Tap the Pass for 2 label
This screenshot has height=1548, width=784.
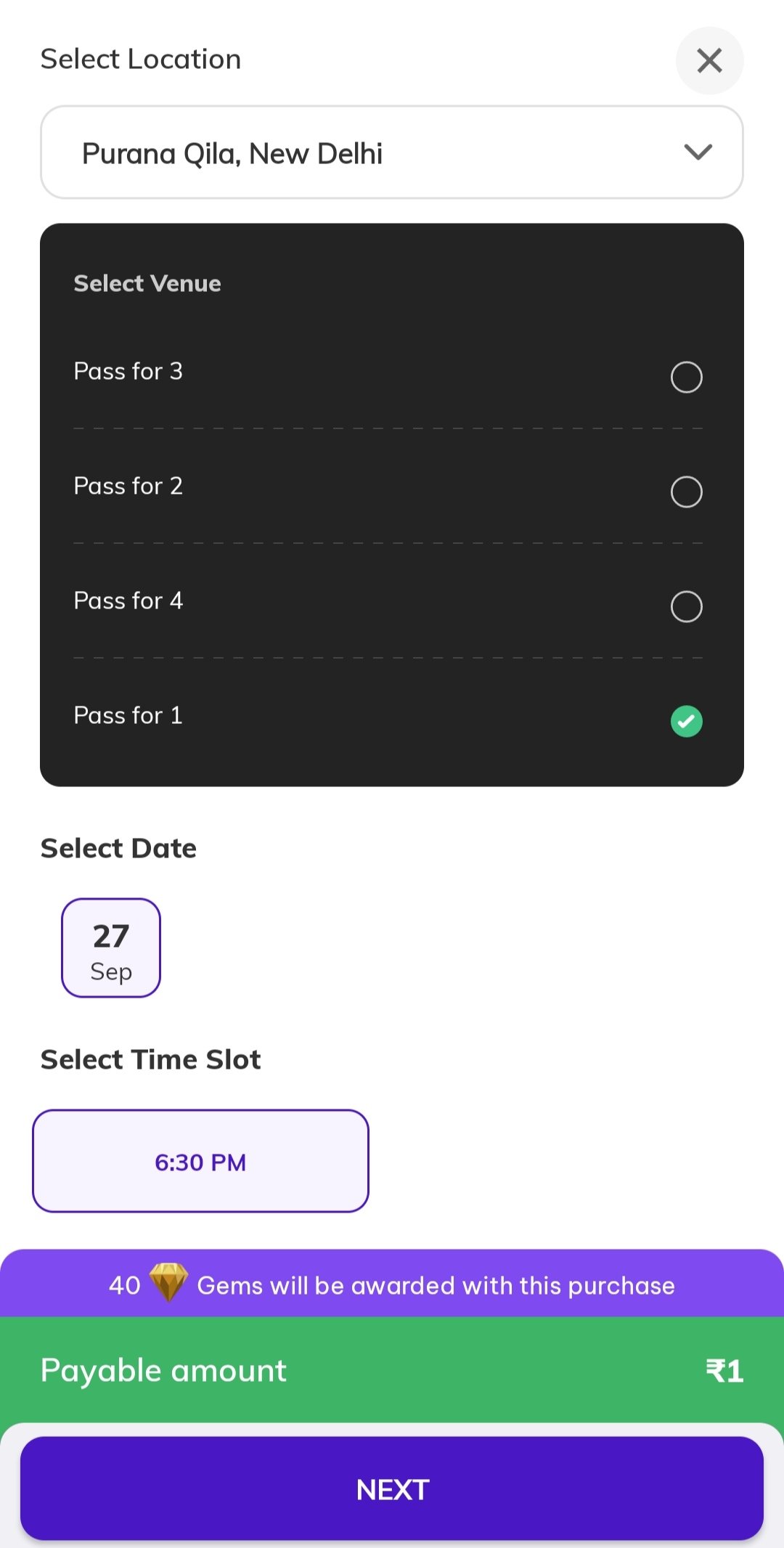(x=128, y=486)
